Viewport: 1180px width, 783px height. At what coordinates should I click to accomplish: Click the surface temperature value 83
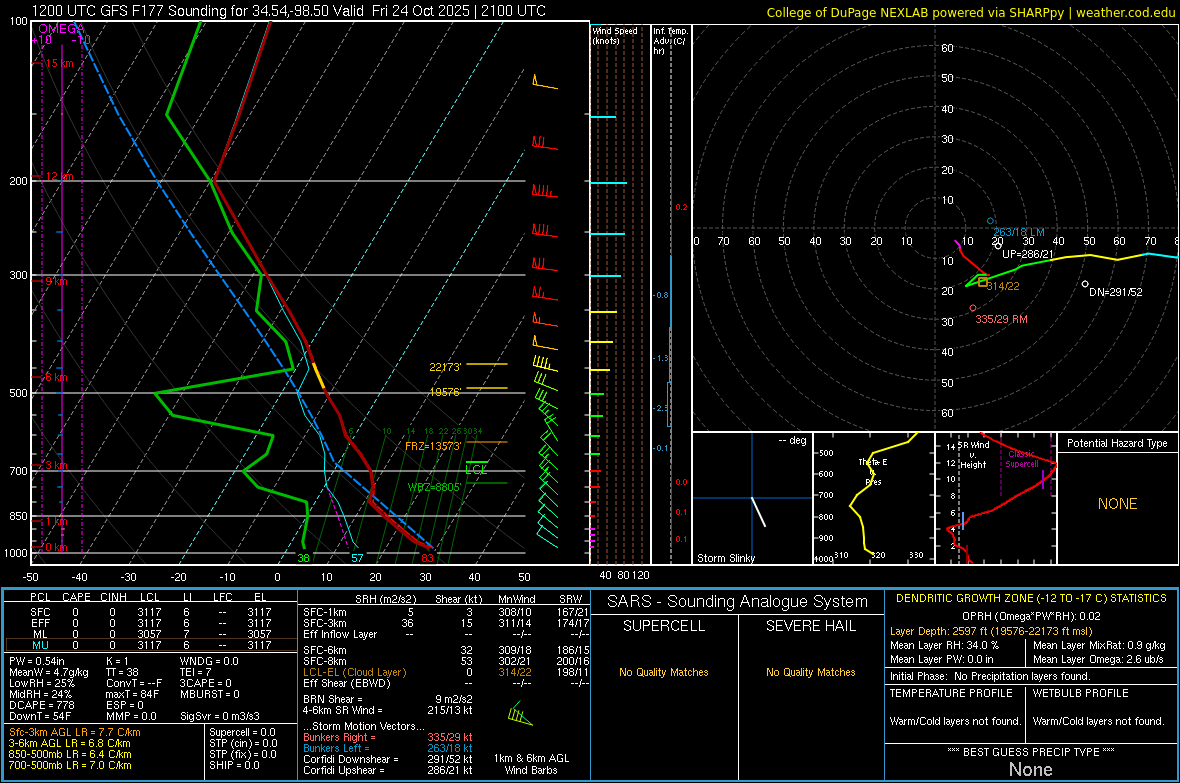pyautogui.click(x=427, y=558)
